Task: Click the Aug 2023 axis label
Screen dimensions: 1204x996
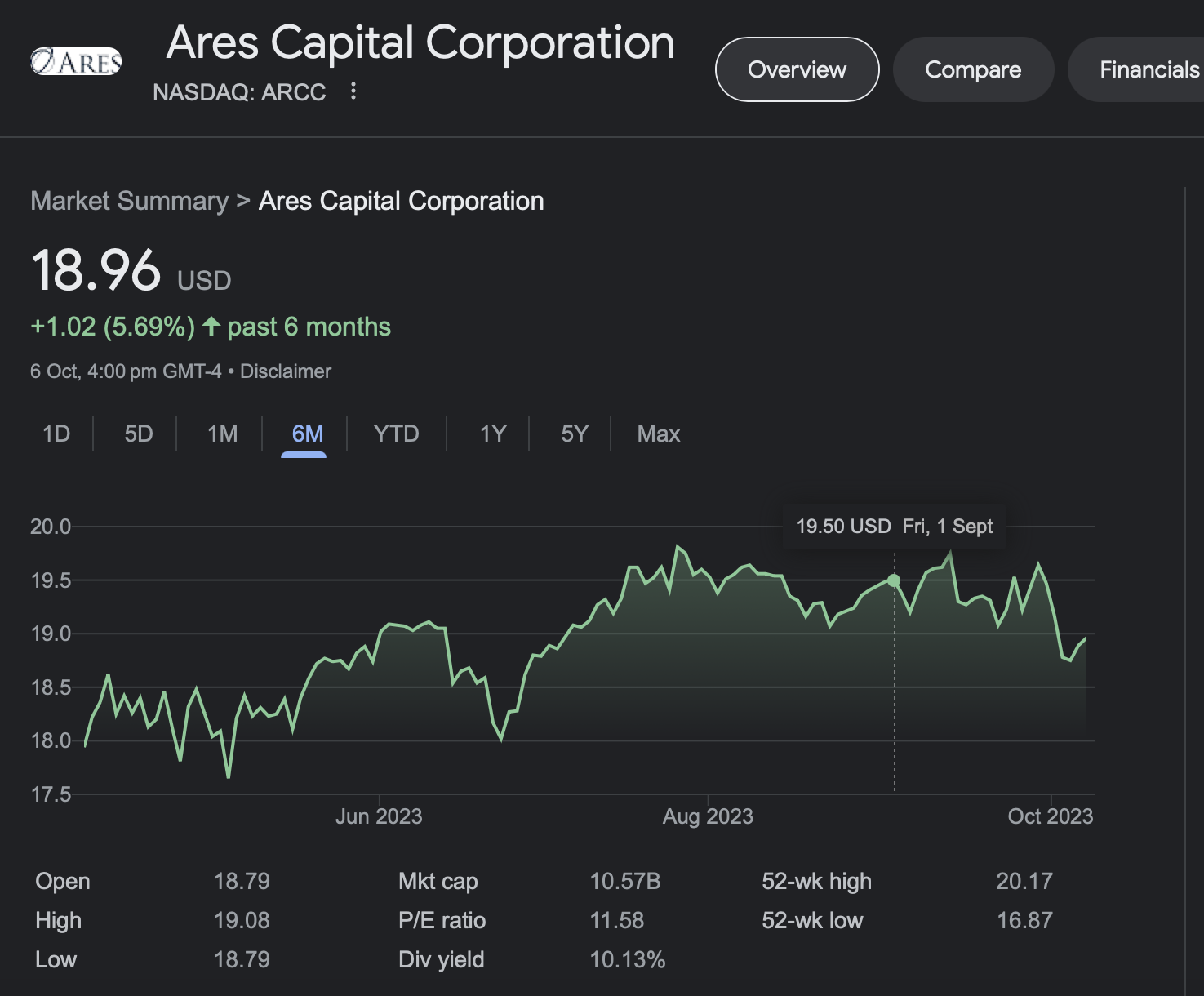Action: 708,816
